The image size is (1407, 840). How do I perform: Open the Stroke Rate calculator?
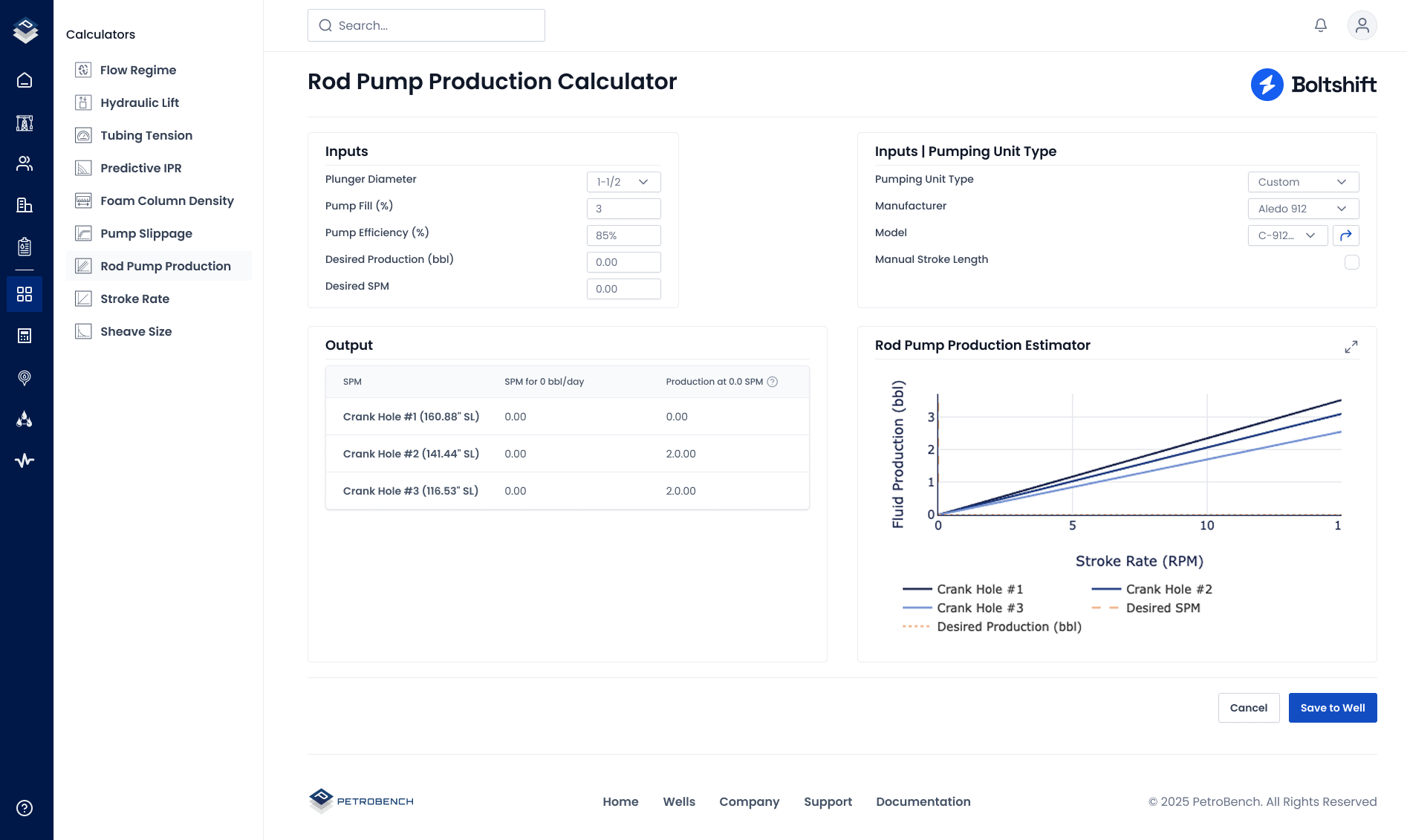[134, 299]
